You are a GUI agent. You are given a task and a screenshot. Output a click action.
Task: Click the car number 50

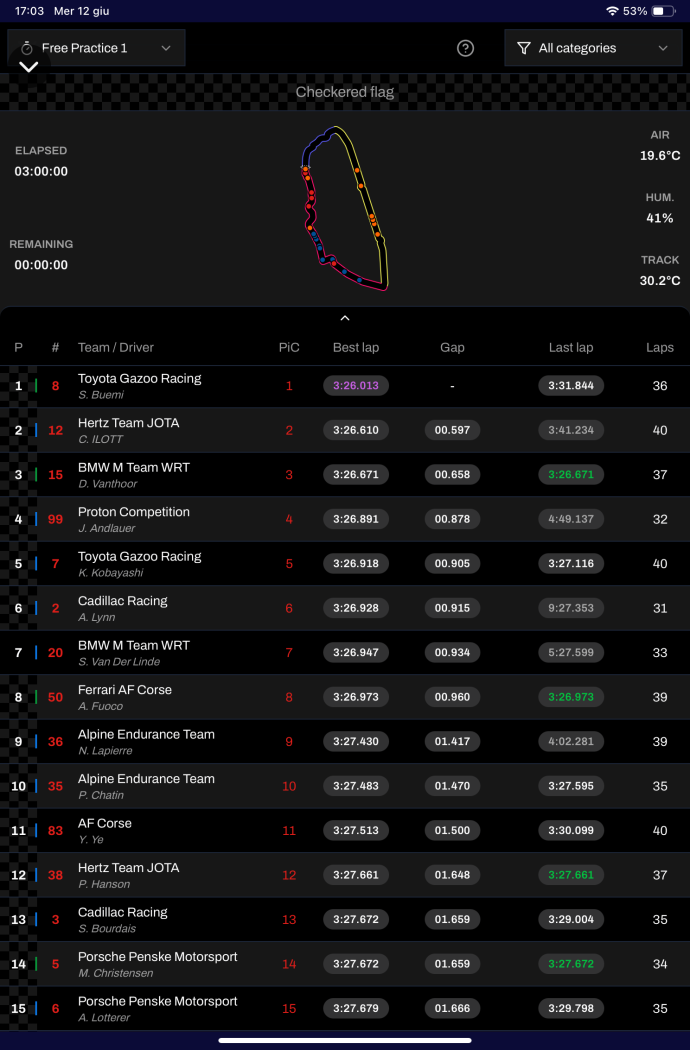(56, 697)
